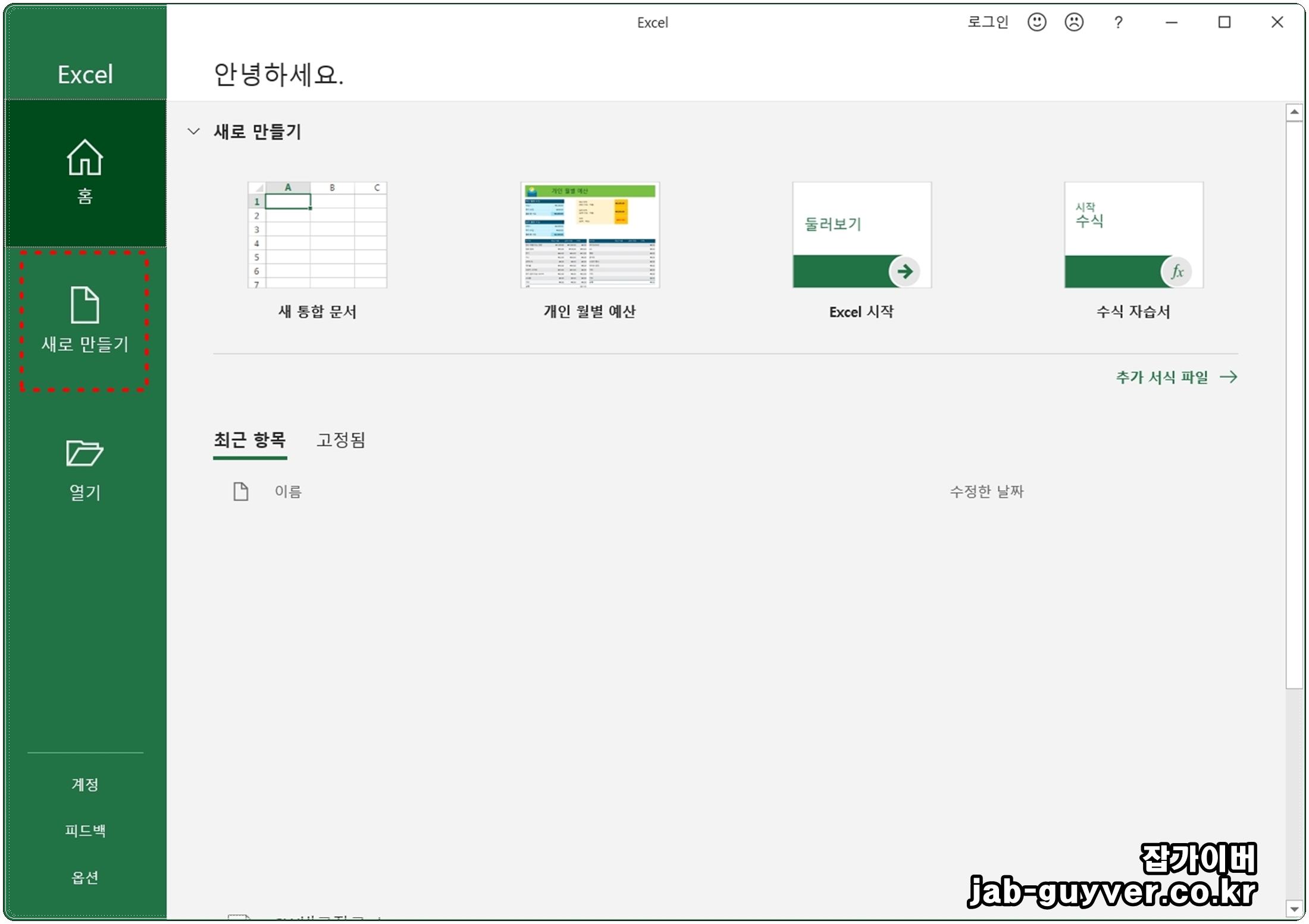
Task: Open Help with the question mark icon
Action: 1118,23
